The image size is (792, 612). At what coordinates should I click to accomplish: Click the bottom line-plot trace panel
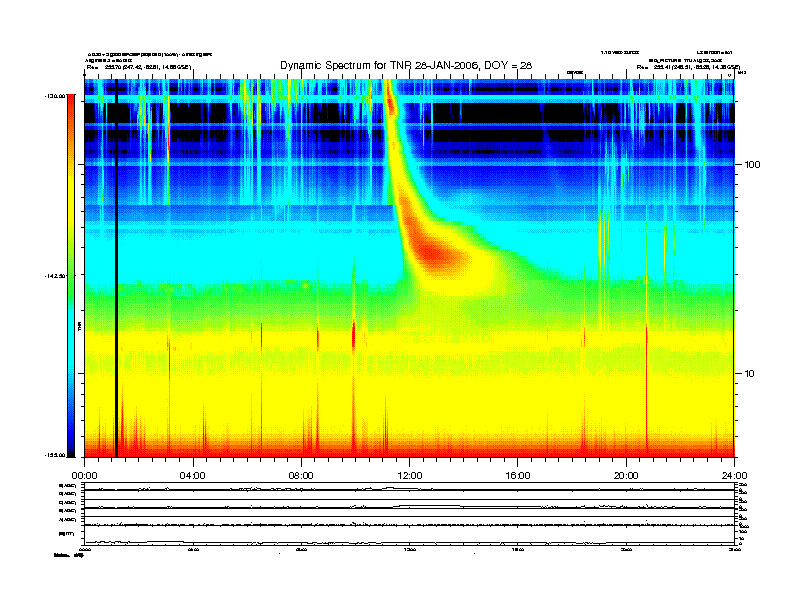point(409,513)
